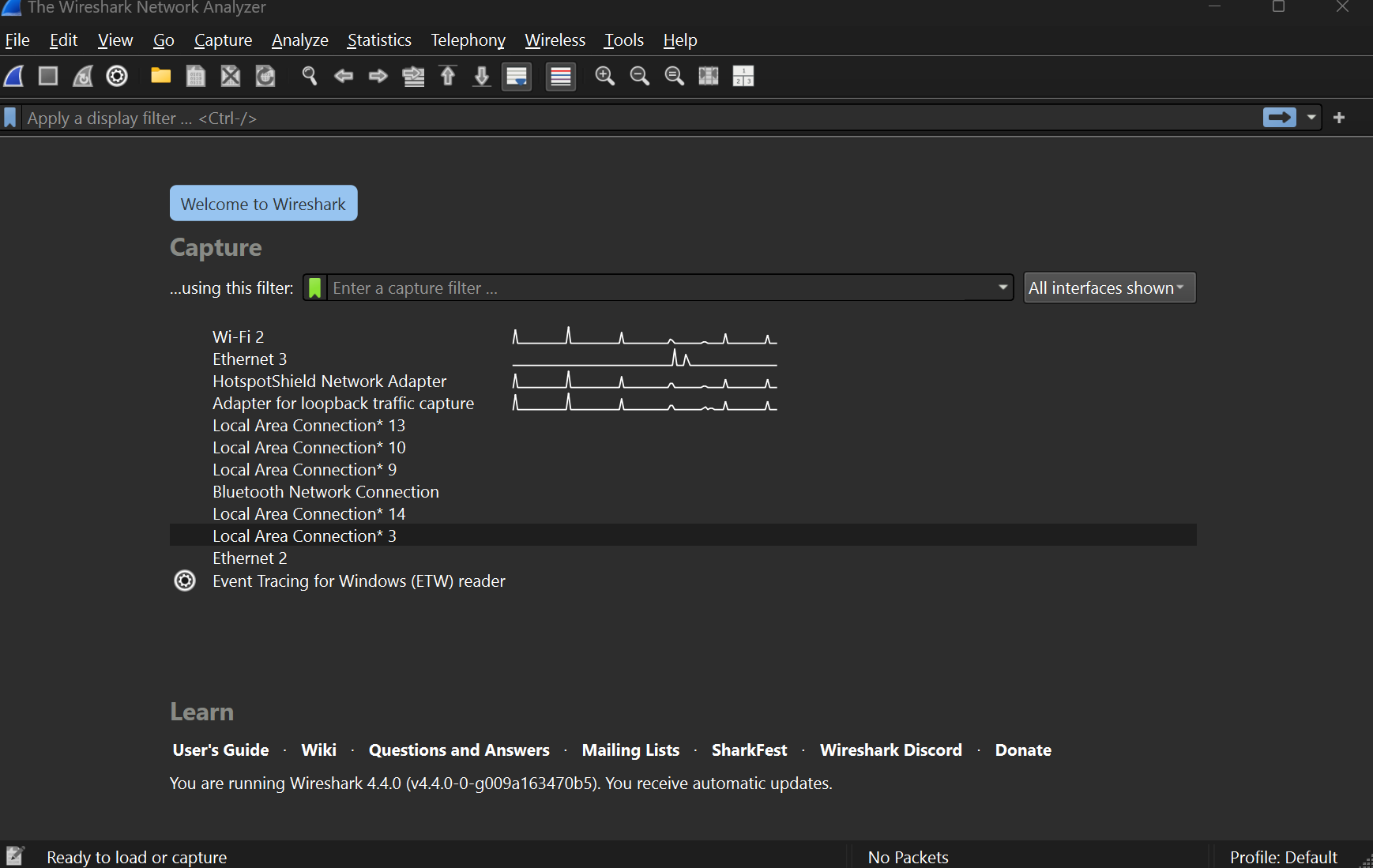
Task: Open expert information icon in status bar
Action: tap(15, 856)
